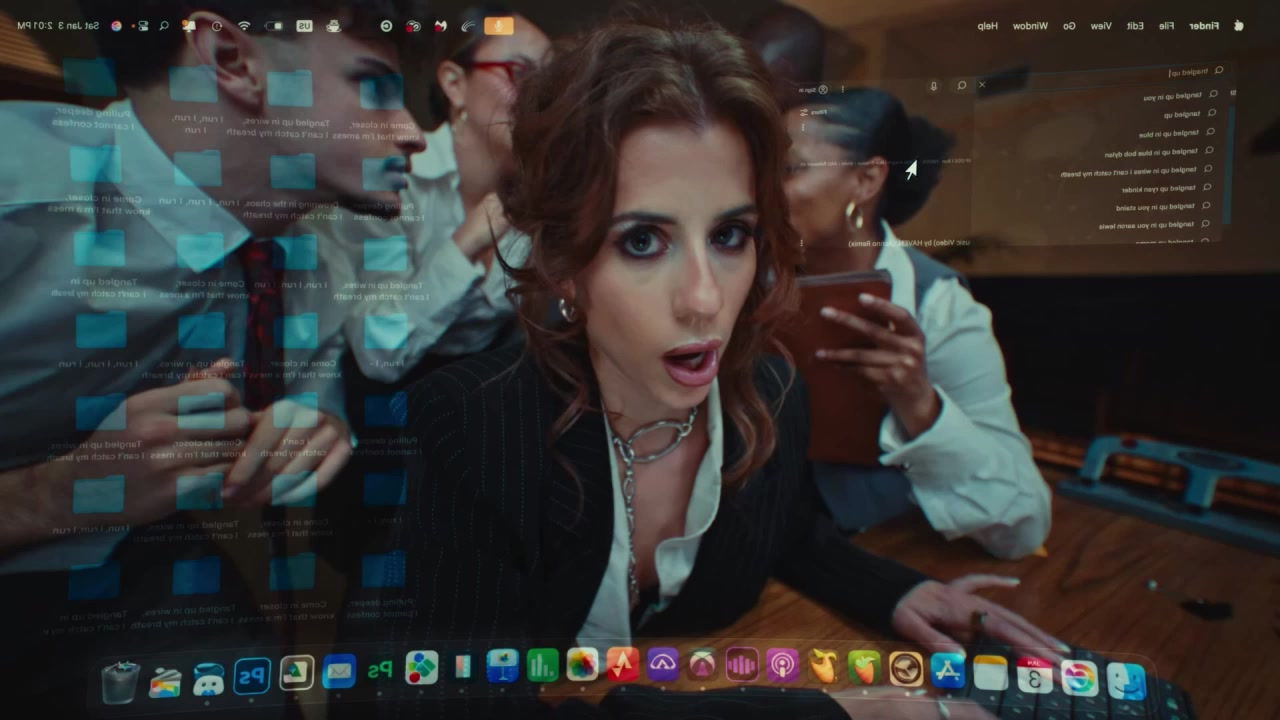Launch Mail from the dock

339,671
